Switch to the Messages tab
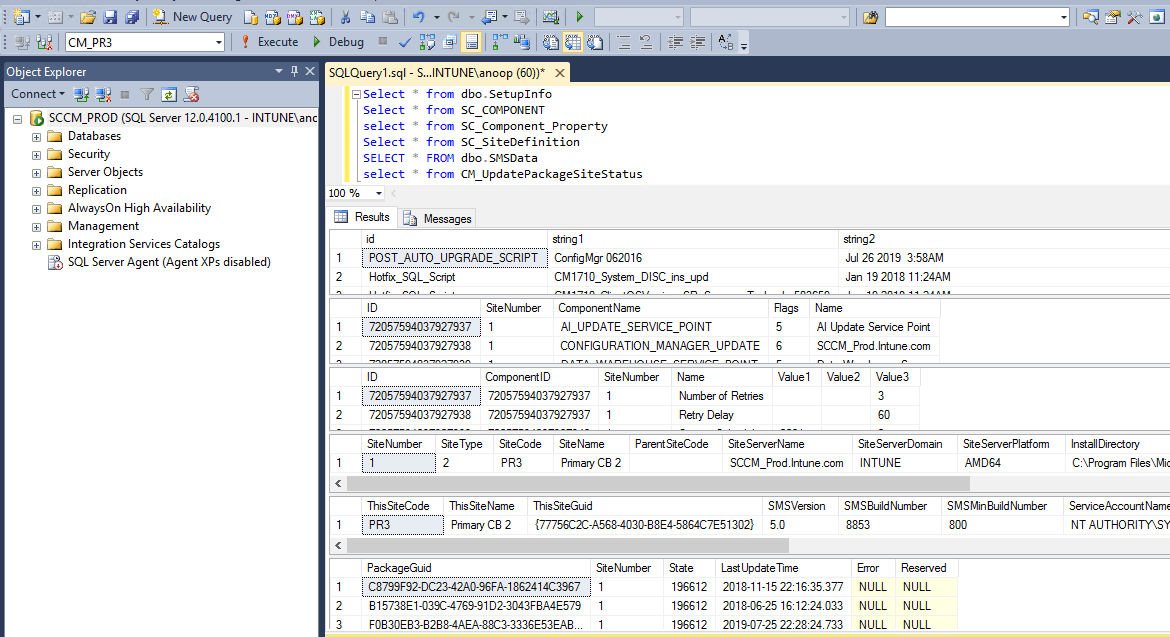Image resolution: width=1170 pixels, height=637 pixels. pyautogui.click(x=438, y=219)
